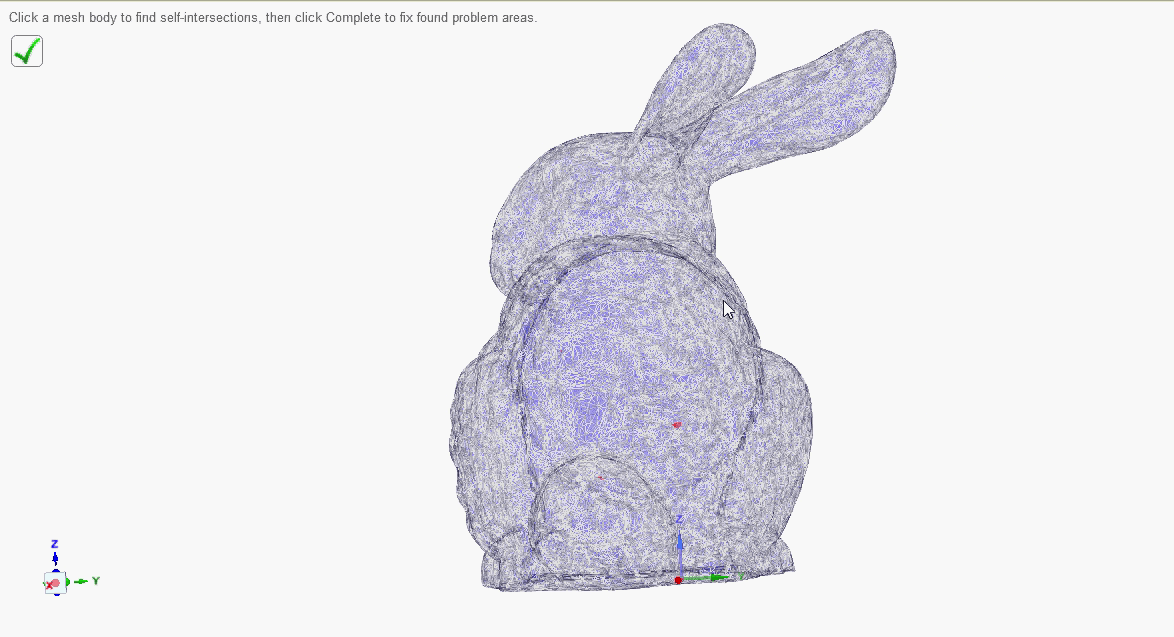The width and height of the screenshot is (1174, 637).
Task: Click the red origin point at the bunny base
Action: 678,580
